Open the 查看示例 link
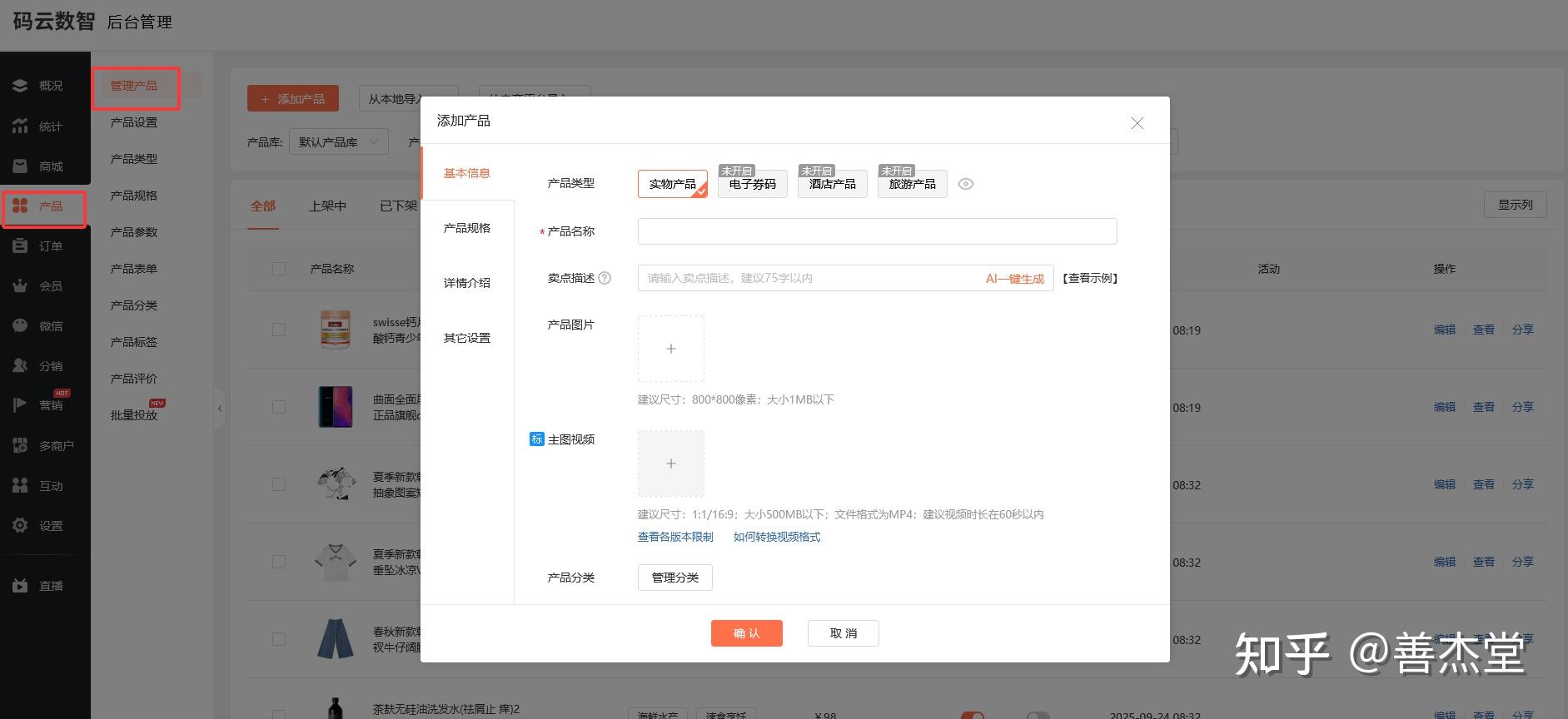This screenshot has width=1568, height=719. (1090, 278)
